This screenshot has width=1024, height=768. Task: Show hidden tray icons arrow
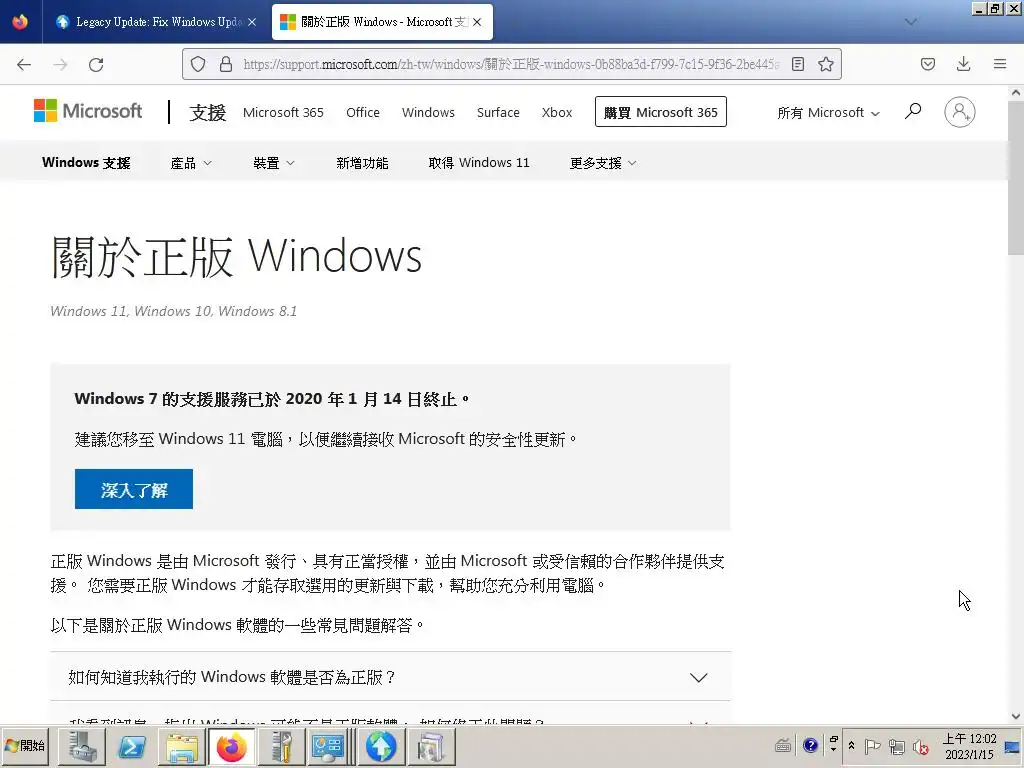click(x=851, y=746)
